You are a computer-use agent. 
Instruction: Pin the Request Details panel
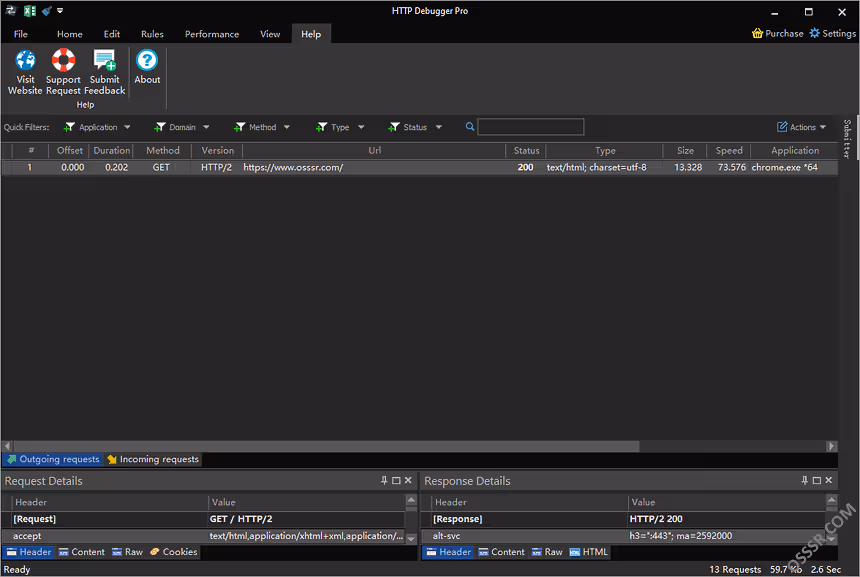click(384, 480)
